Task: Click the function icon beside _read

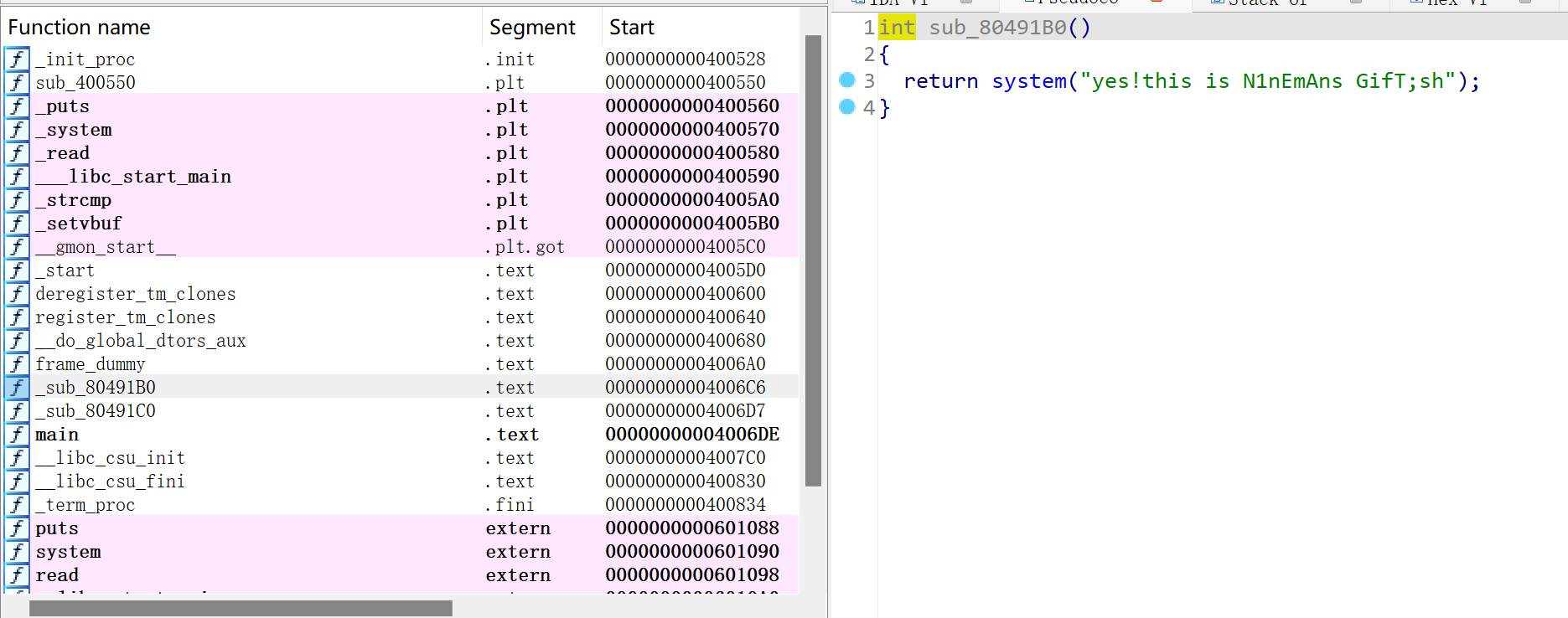Action: coord(17,153)
